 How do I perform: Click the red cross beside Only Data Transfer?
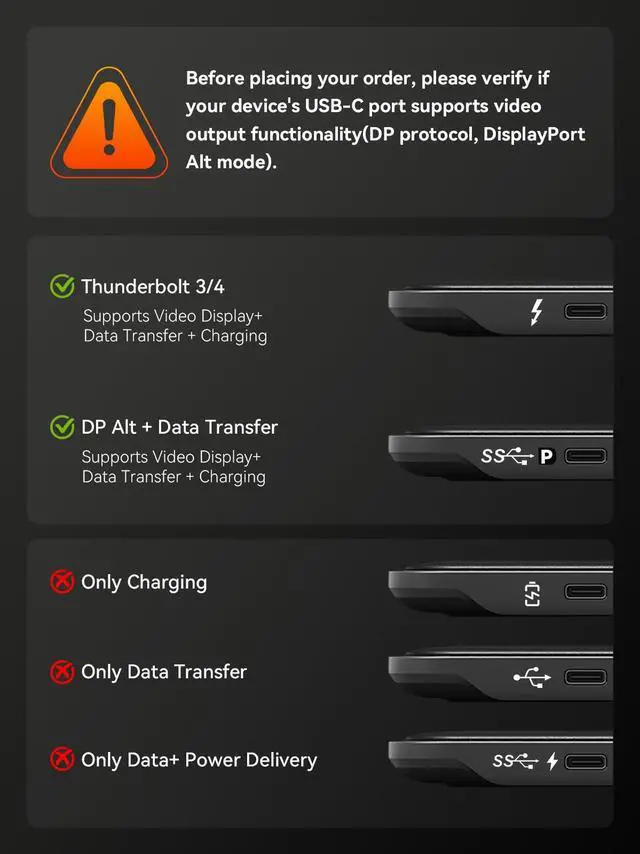62,672
